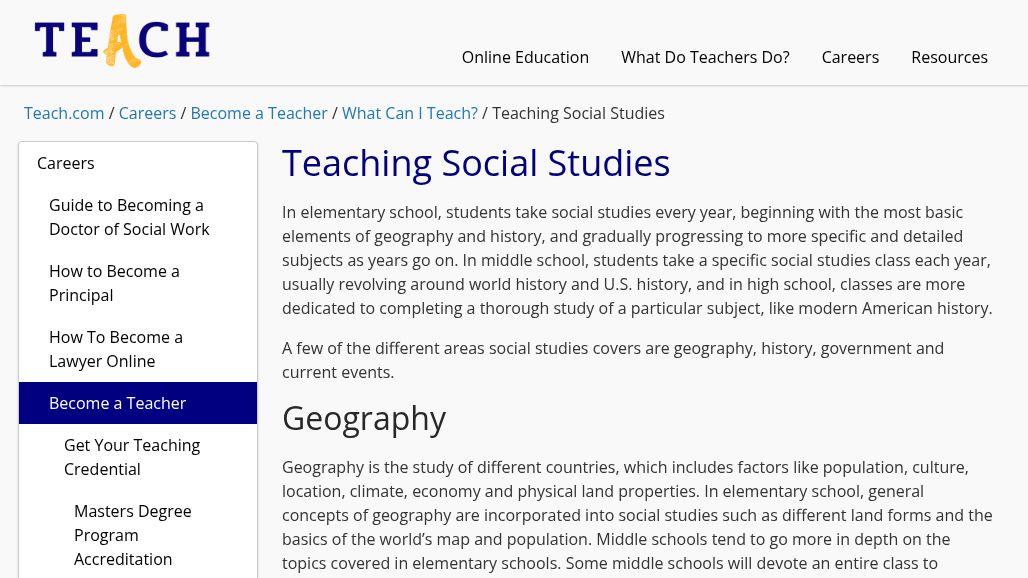This screenshot has height=578, width=1028.
Task: Click the TEACH logo
Action: 122,41
